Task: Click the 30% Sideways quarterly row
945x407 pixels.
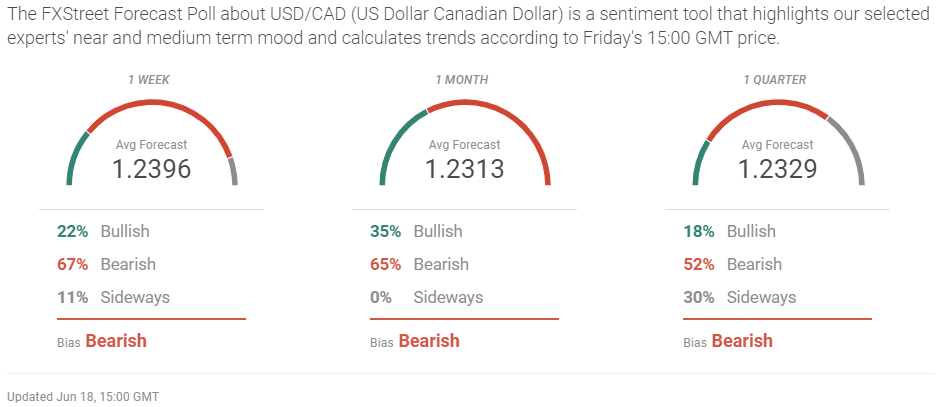Action: pyautogui.click(x=740, y=297)
